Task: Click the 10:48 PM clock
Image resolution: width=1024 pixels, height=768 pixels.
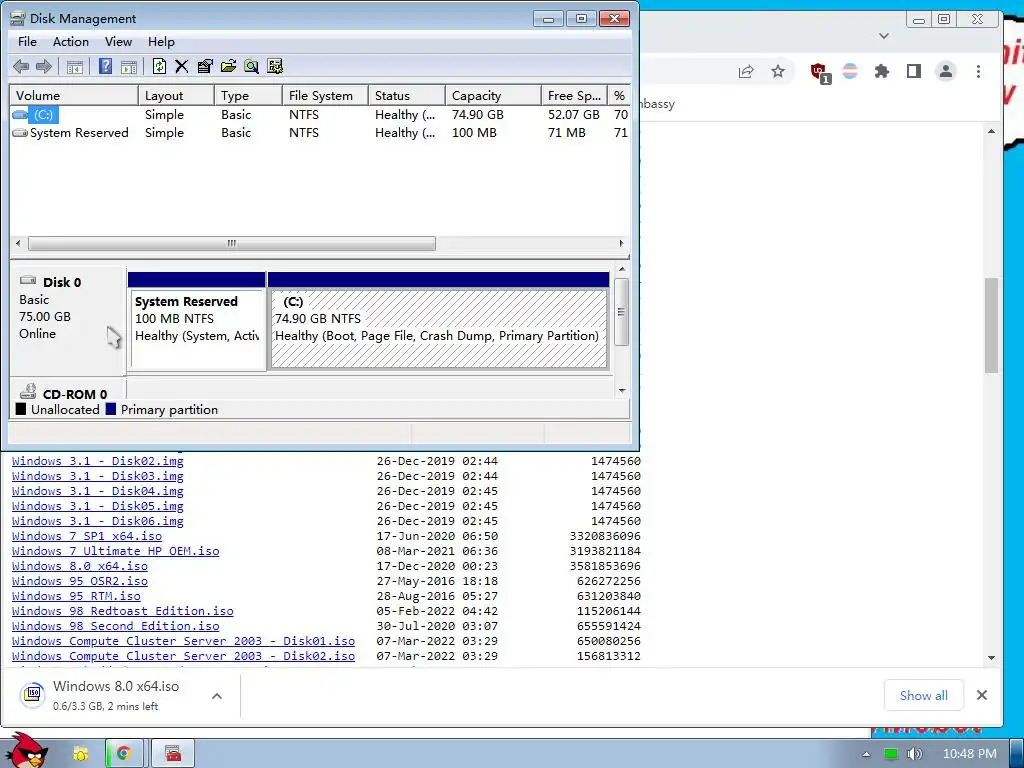Action: pos(969,754)
